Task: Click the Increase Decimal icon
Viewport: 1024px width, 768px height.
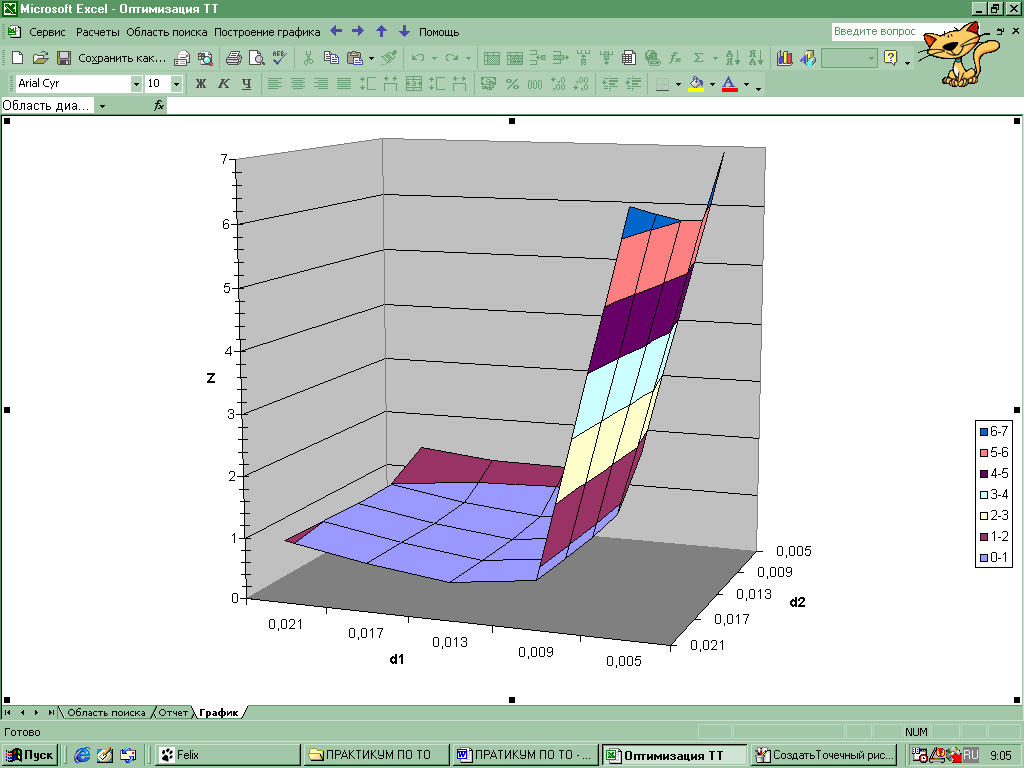Action: (558, 84)
